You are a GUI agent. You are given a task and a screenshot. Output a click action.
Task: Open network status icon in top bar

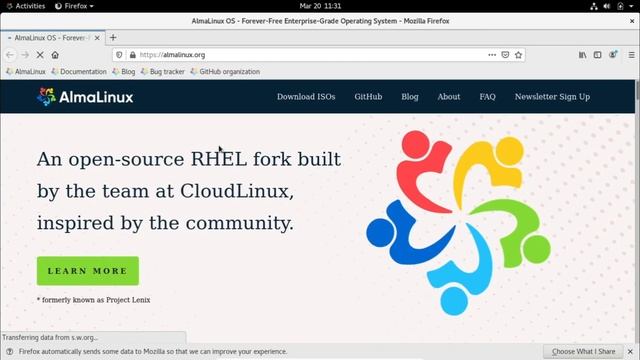click(594, 6)
